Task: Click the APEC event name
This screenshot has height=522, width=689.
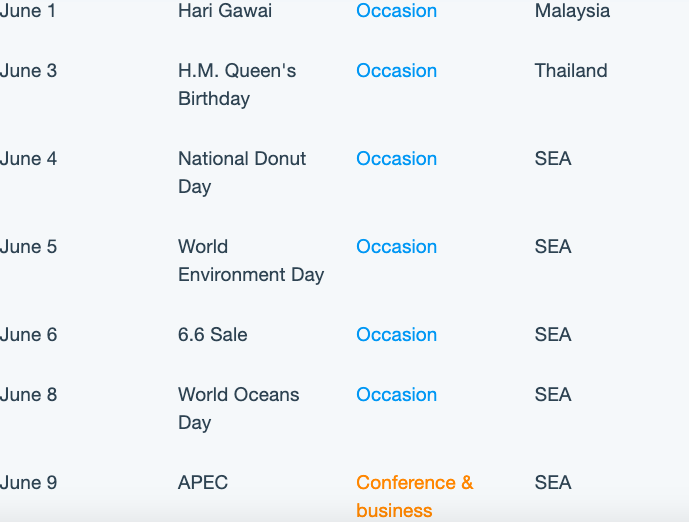Action: click(203, 483)
